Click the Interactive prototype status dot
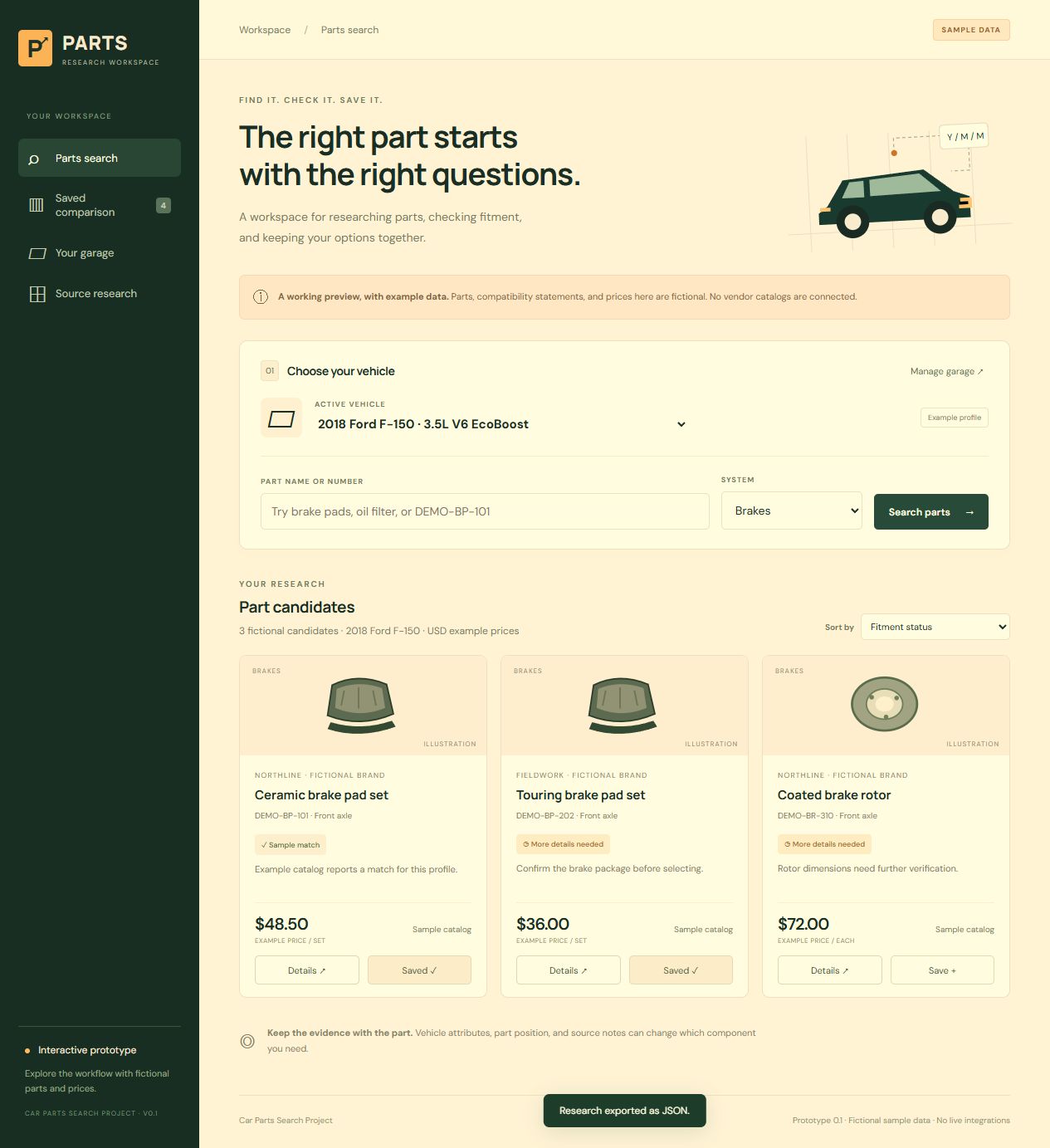This screenshot has width=1050, height=1148. [x=27, y=1051]
